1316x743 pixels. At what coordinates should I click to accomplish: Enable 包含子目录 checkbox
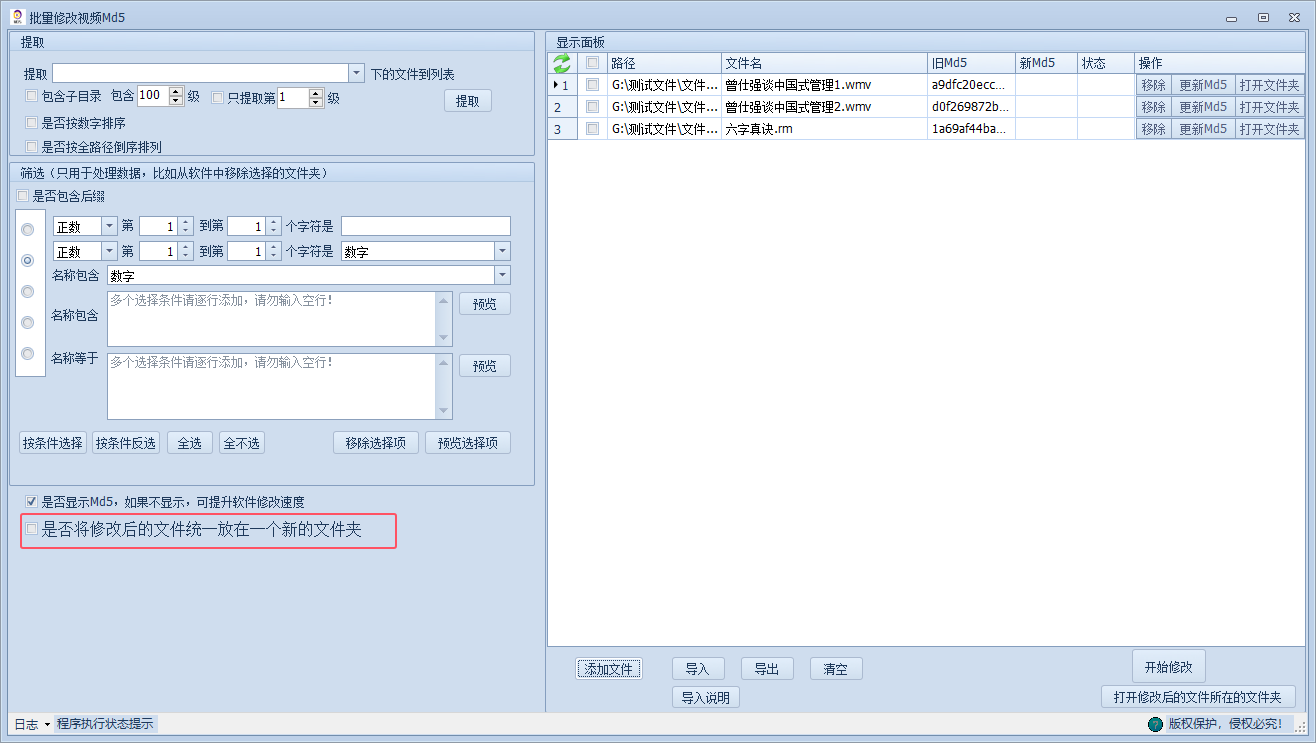(31, 96)
